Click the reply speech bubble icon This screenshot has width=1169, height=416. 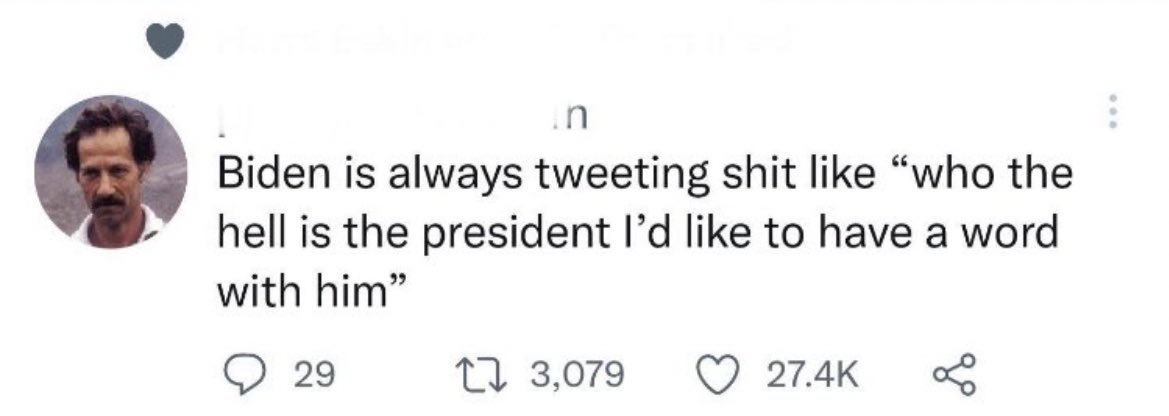(239, 375)
